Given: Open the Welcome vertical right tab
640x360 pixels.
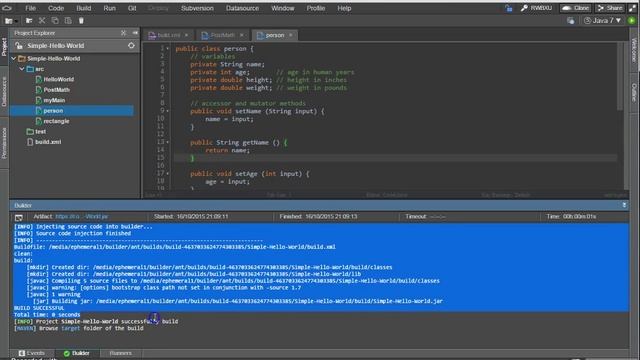Looking at the screenshot, I should (634, 50).
